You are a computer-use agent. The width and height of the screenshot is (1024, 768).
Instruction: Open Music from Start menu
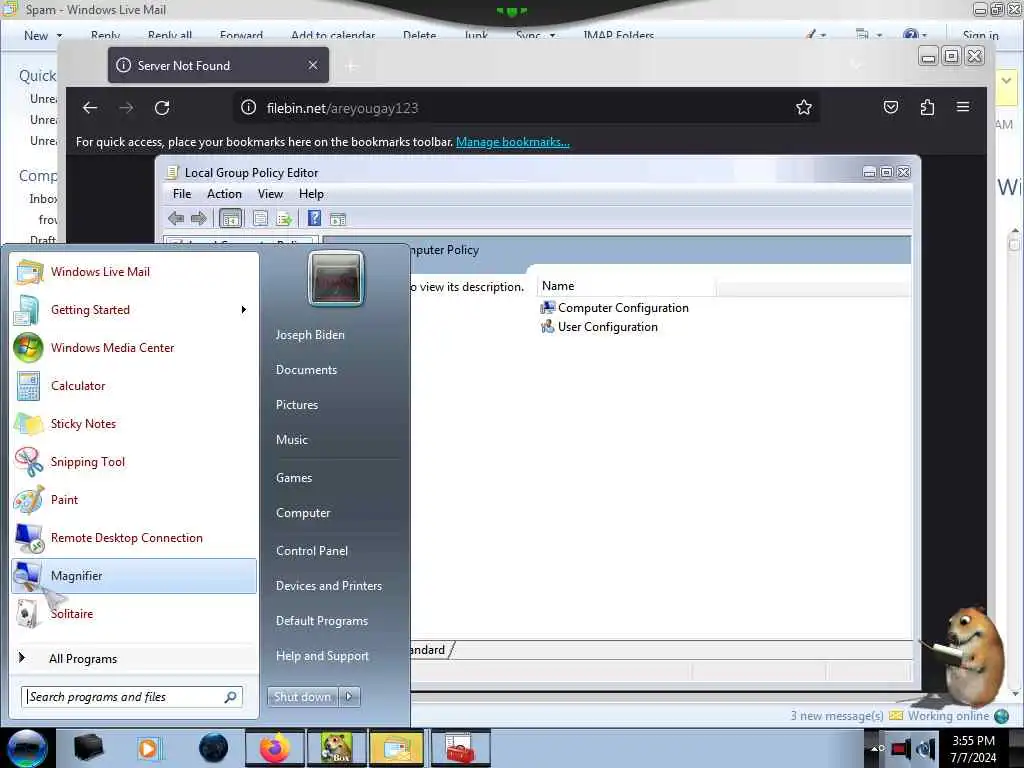tap(292, 440)
